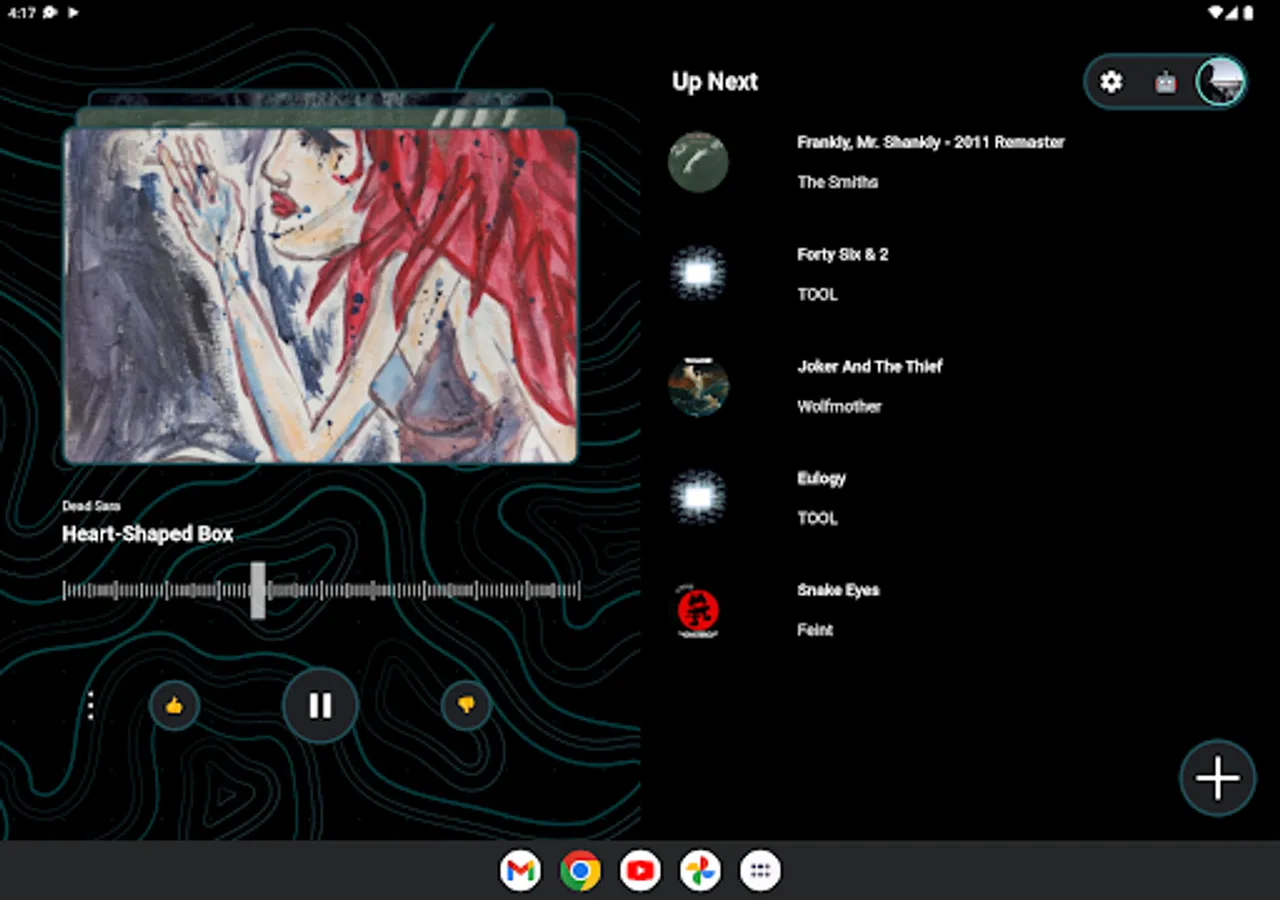The image size is (1280, 900).
Task: Launch Chrome from the taskbar
Action: (580, 871)
